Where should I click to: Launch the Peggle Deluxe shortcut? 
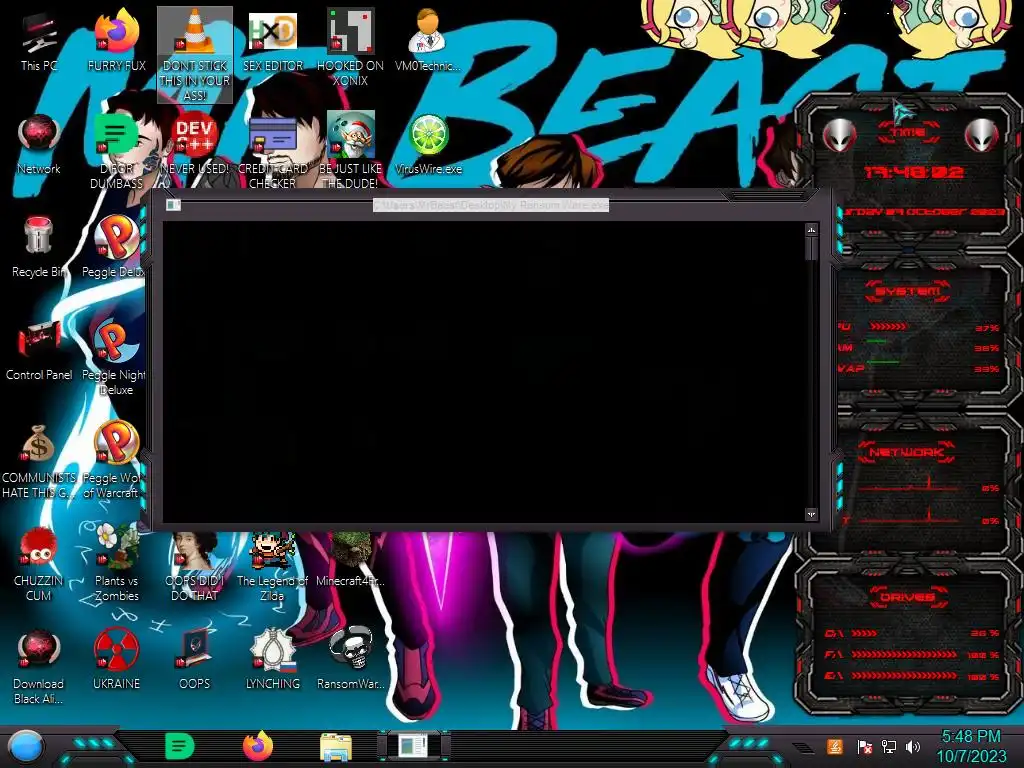(x=114, y=248)
